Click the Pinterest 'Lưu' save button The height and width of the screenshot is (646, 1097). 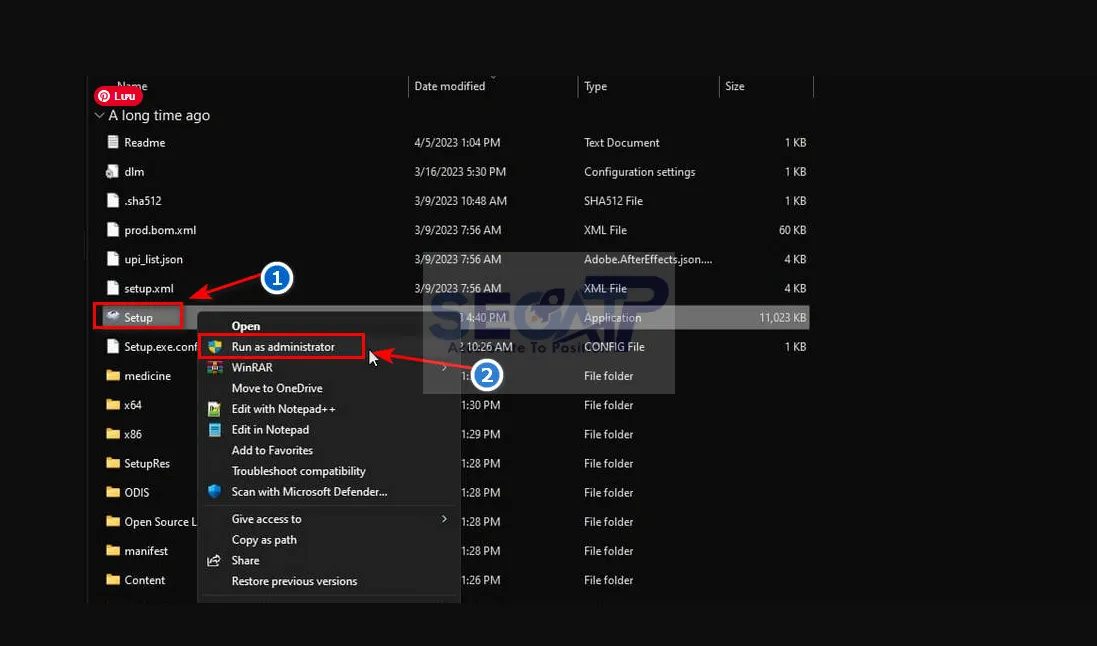pos(118,95)
